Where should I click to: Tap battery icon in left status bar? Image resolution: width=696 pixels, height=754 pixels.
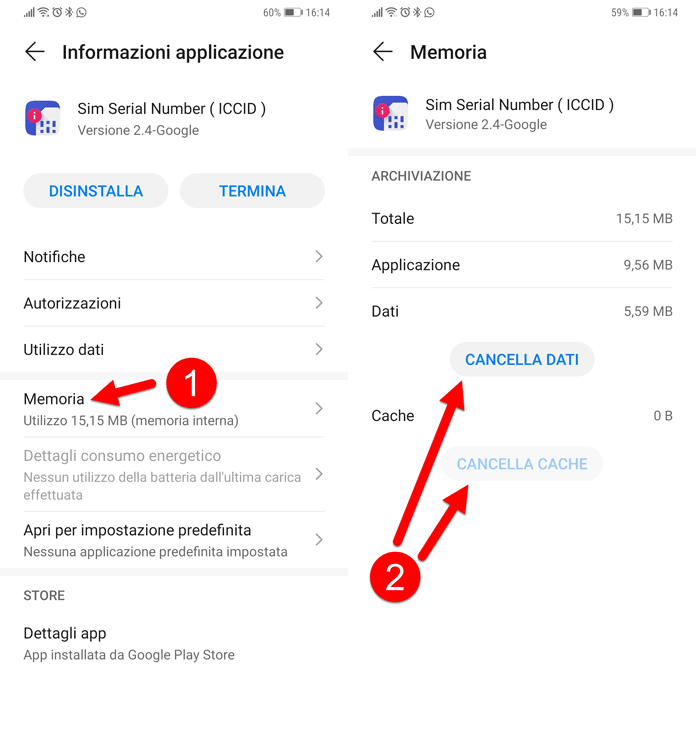(x=293, y=13)
